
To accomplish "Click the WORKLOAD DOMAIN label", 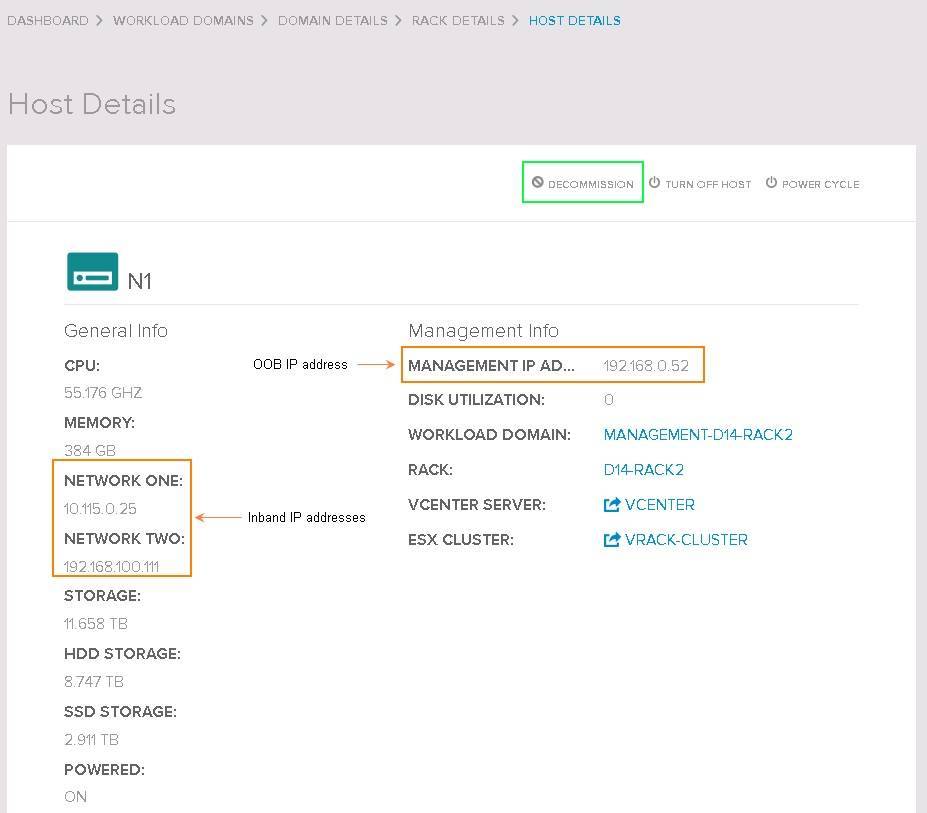I will coord(490,435).
